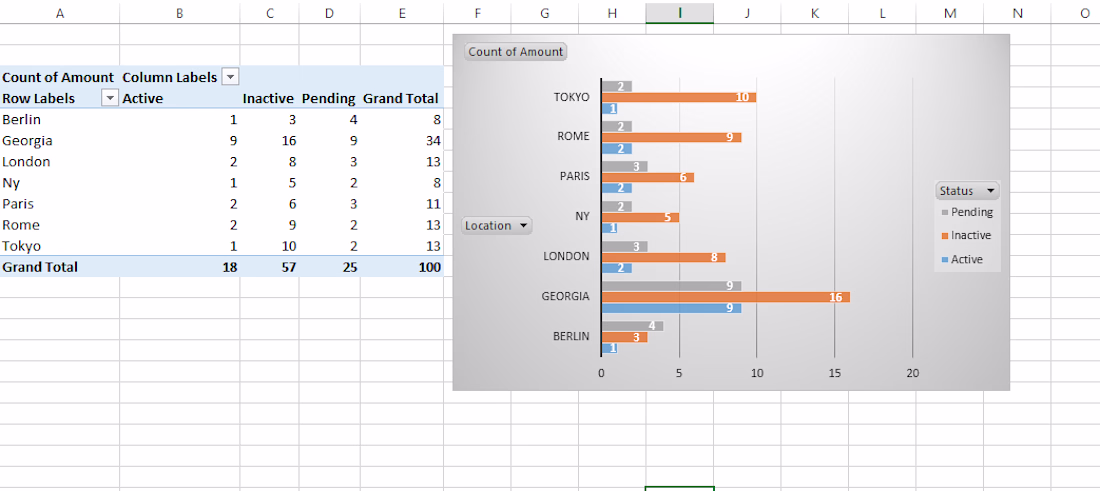Click the blue Georgia Active bar
The image size is (1100, 491).
click(x=671, y=308)
